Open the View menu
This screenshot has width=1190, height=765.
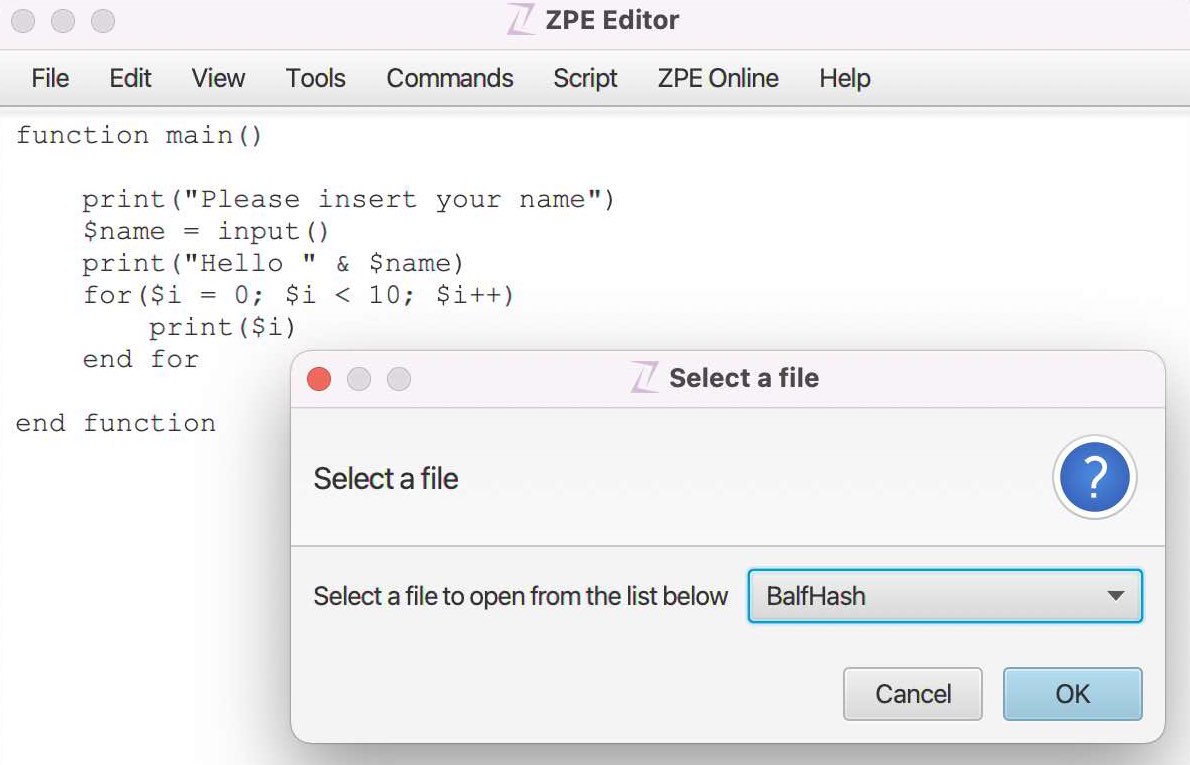[x=218, y=78]
